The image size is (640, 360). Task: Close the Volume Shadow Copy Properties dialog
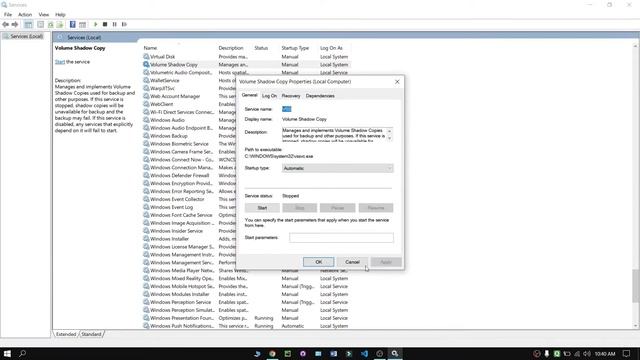click(397, 82)
